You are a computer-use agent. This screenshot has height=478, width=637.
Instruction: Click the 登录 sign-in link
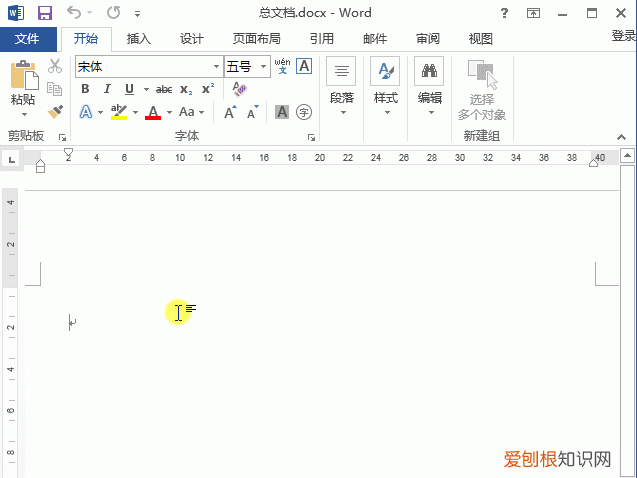pyautogui.click(x=624, y=36)
